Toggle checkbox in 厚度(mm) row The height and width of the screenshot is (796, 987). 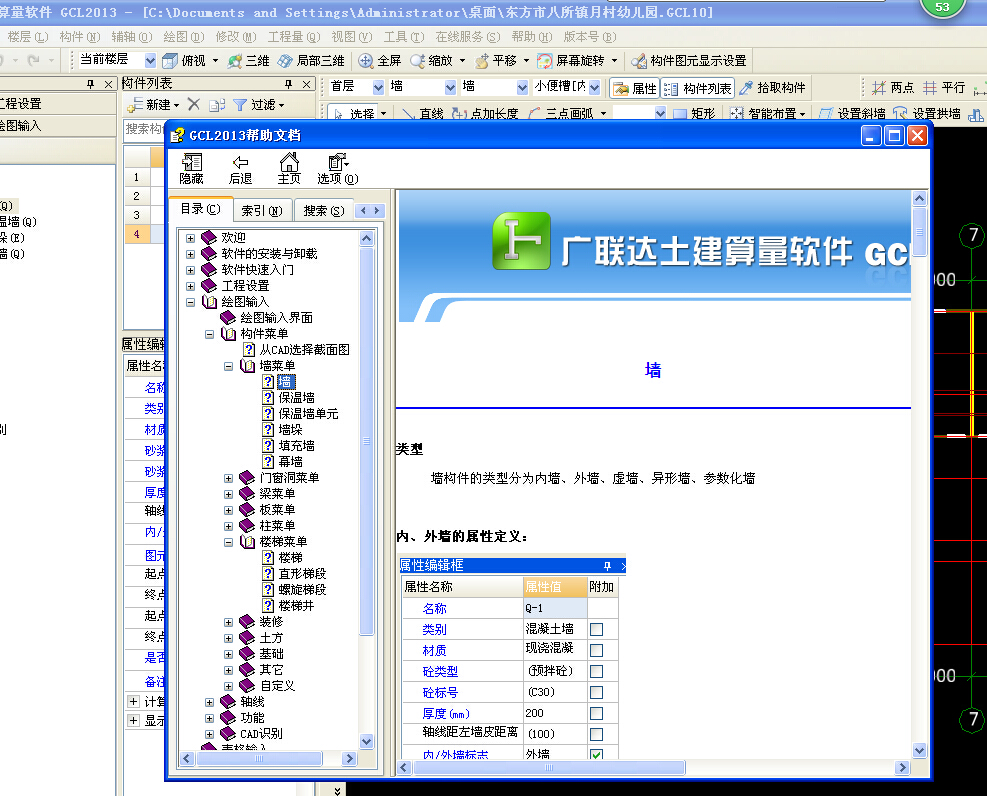pos(596,714)
